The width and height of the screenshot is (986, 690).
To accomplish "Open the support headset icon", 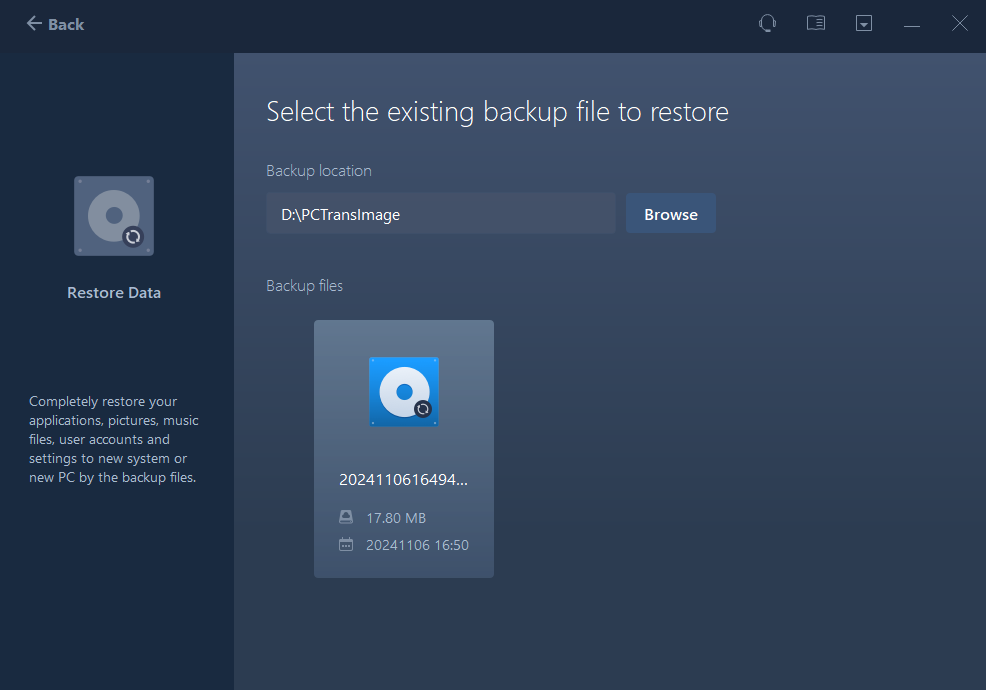I will point(767,24).
